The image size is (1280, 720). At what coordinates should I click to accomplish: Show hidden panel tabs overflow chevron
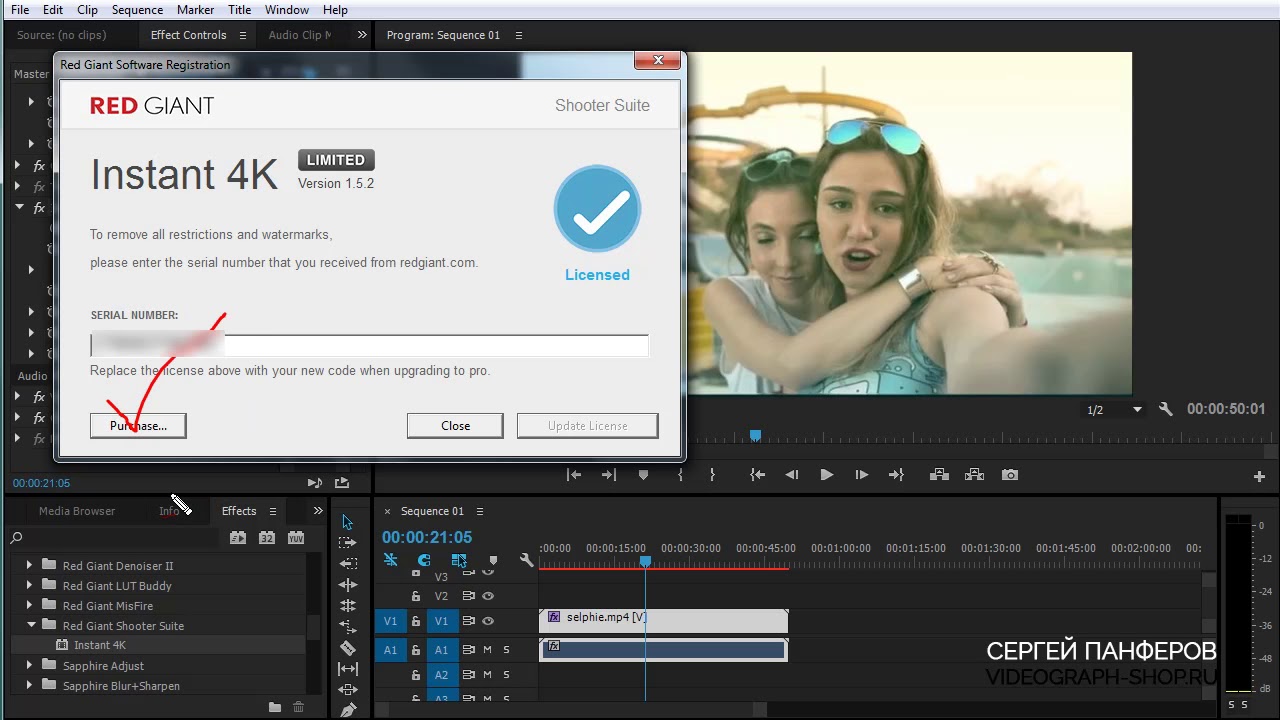[318, 511]
